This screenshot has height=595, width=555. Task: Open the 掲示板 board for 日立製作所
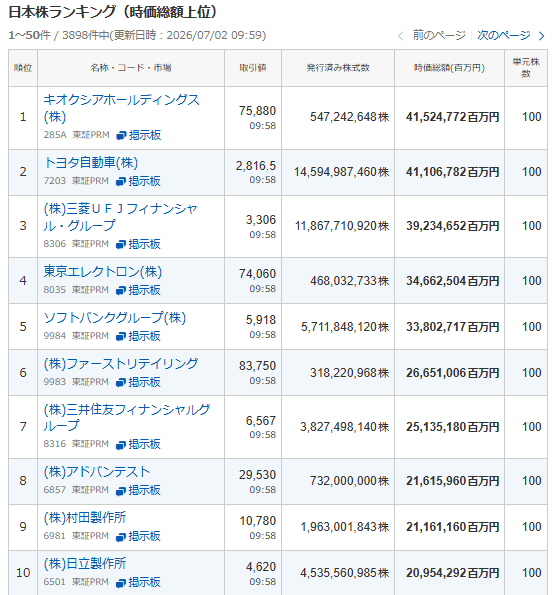[x=138, y=582]
